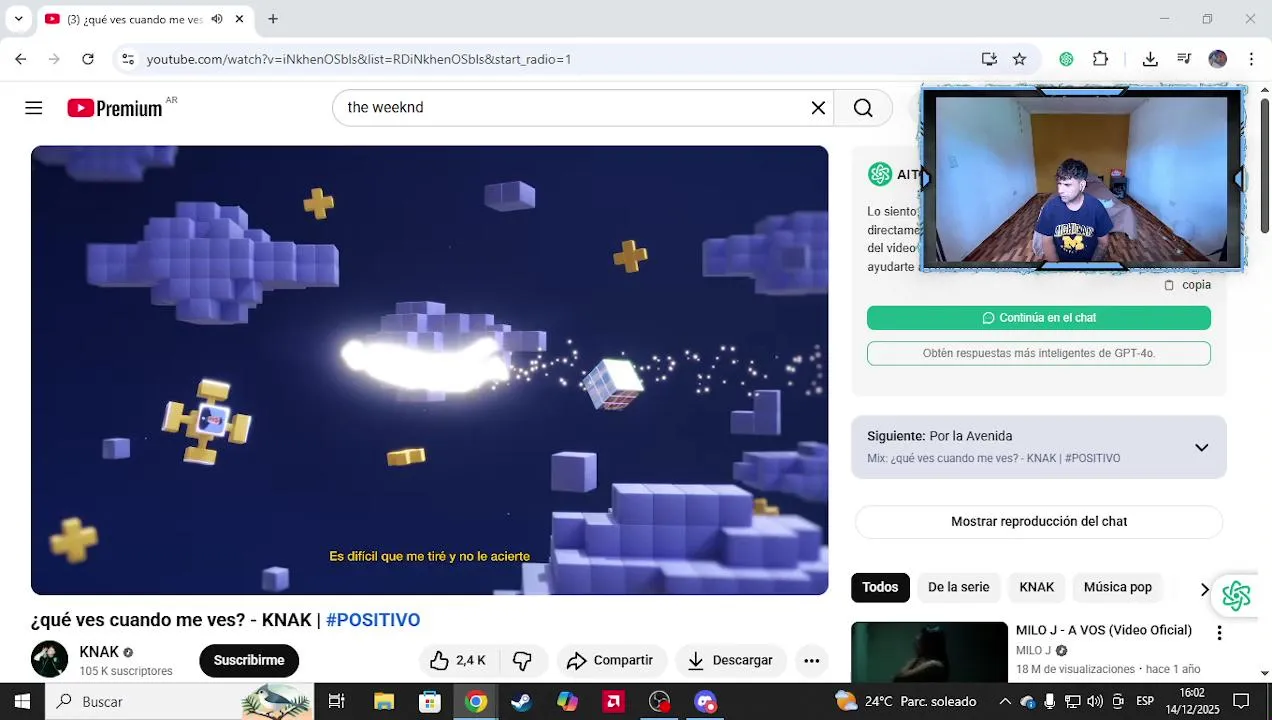This screenshot has height=720, width=1272.
Task: Run search with the magnifier button
Action: 863,108
